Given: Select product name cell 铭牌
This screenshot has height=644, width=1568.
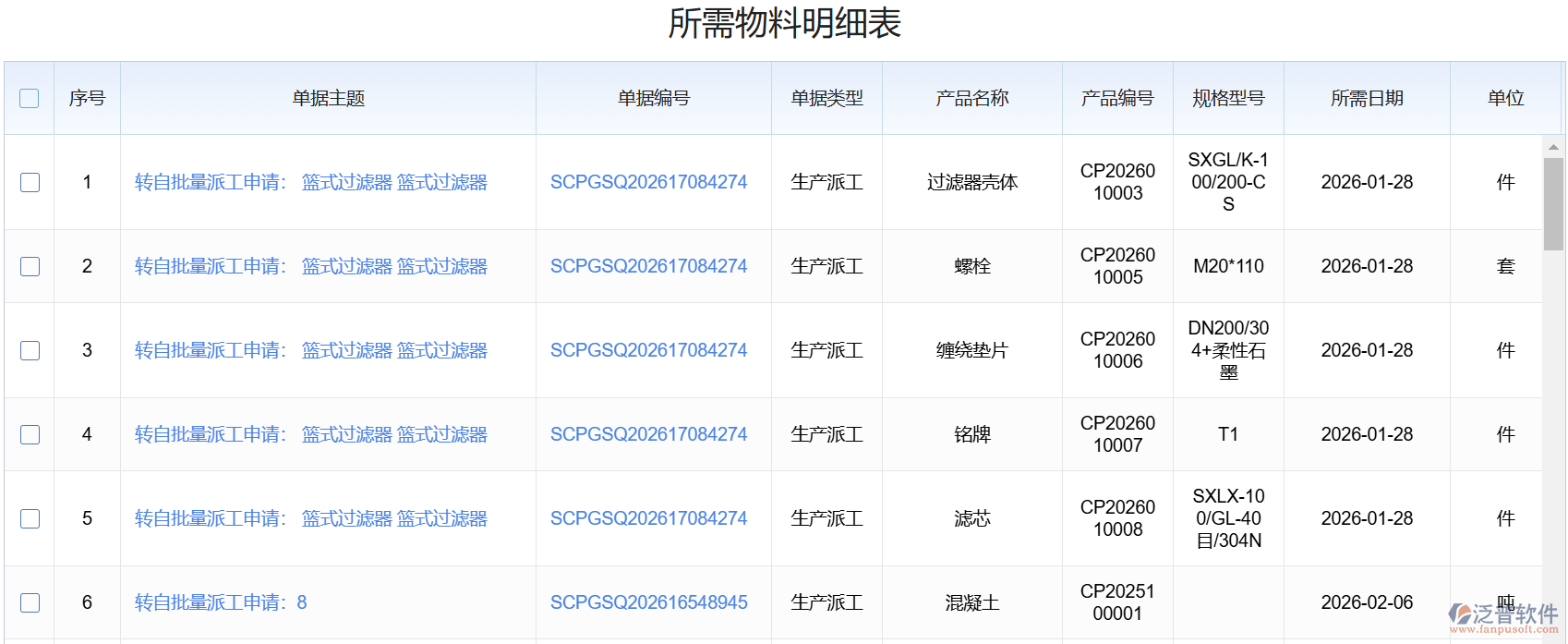Looking at the screenshot, I should pos(972,434).
